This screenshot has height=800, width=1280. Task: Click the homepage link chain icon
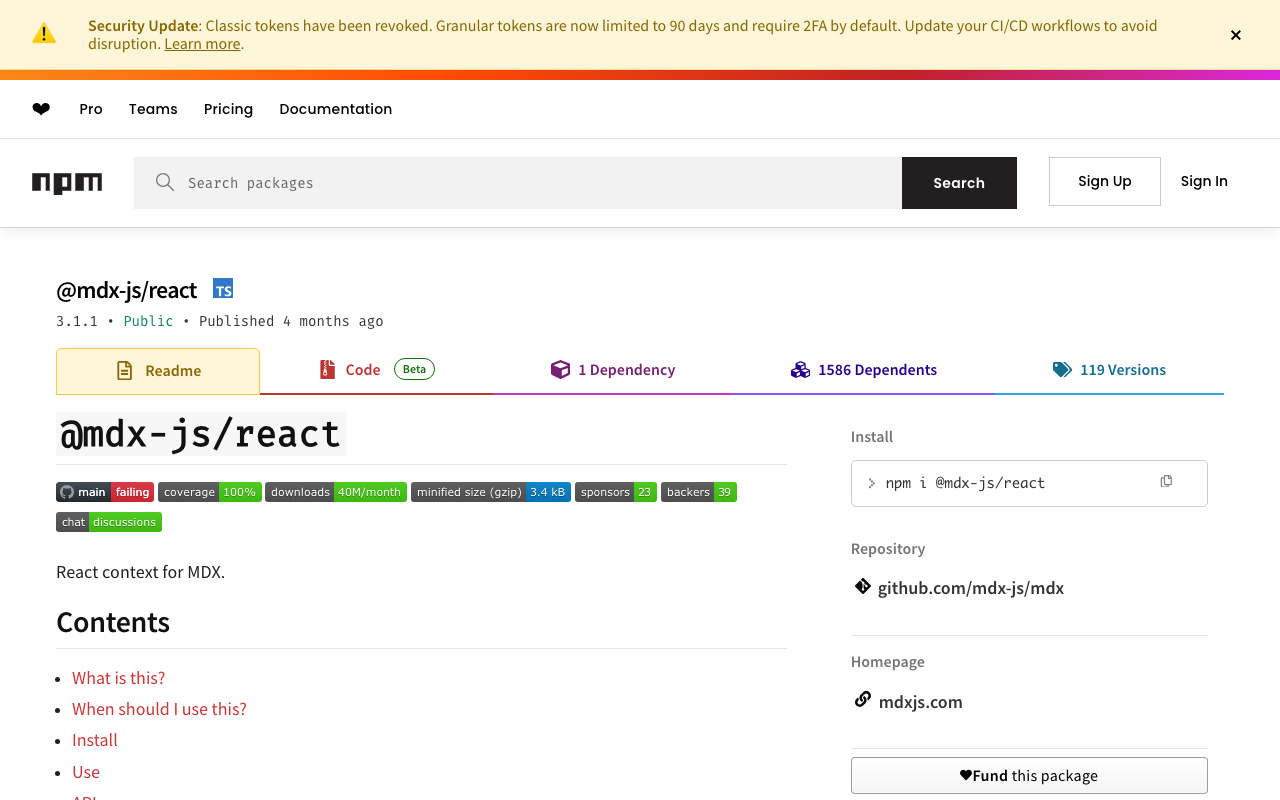click(x=862, y=700)
